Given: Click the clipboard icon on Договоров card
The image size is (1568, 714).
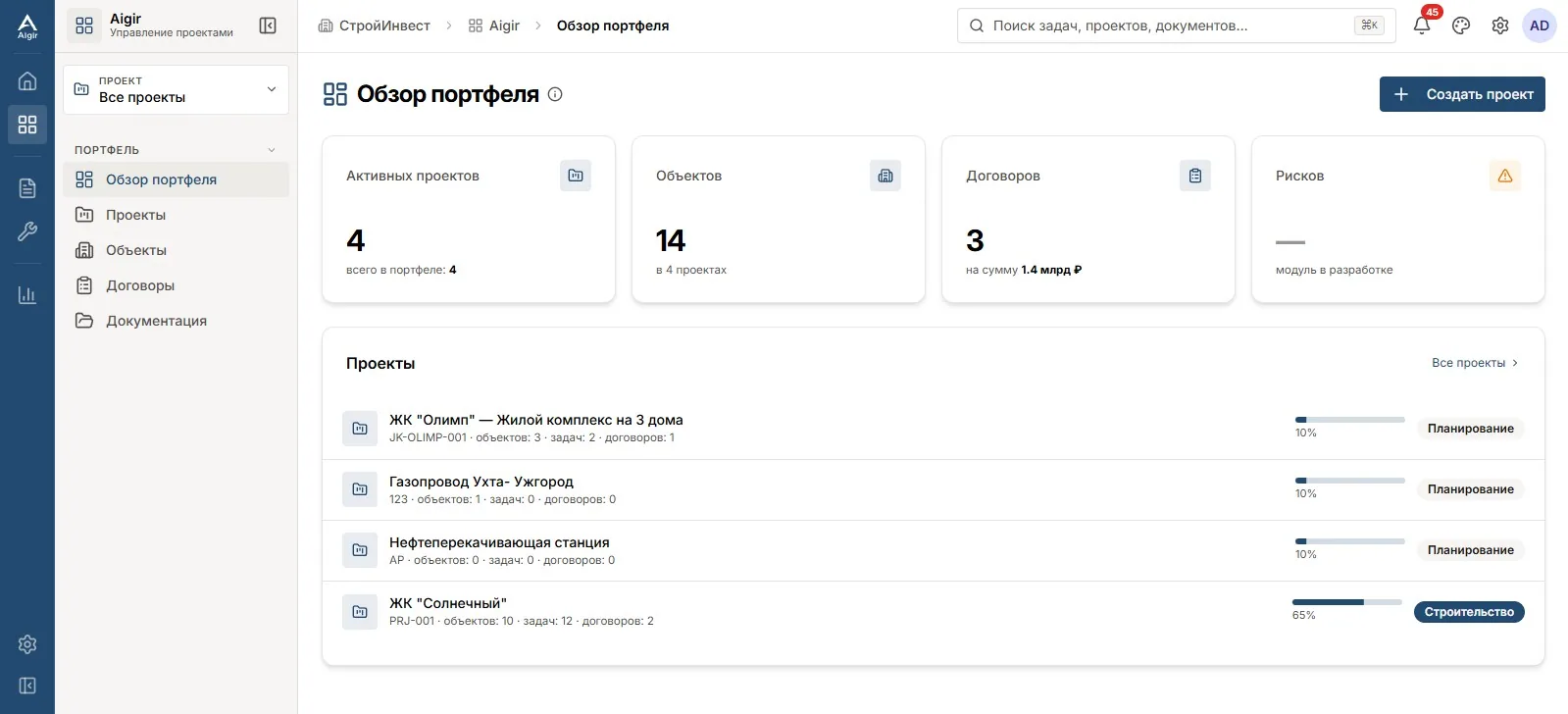Looking at the screenshot, I should [1195, 176].
